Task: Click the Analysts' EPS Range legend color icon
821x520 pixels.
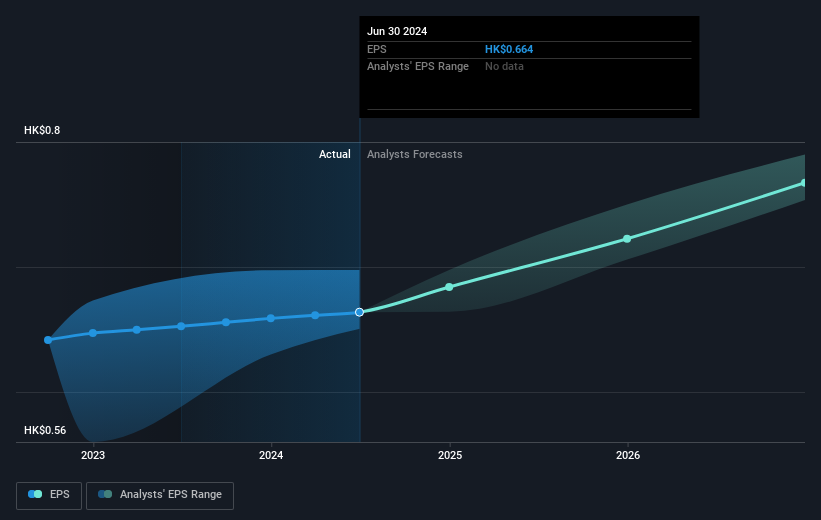Action: (x=105, y=494)
